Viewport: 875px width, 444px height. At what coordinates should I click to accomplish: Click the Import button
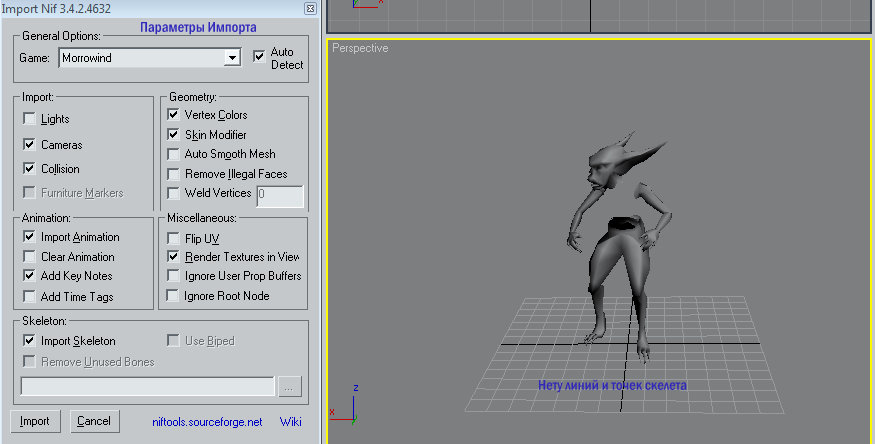[x=35, y=421]
